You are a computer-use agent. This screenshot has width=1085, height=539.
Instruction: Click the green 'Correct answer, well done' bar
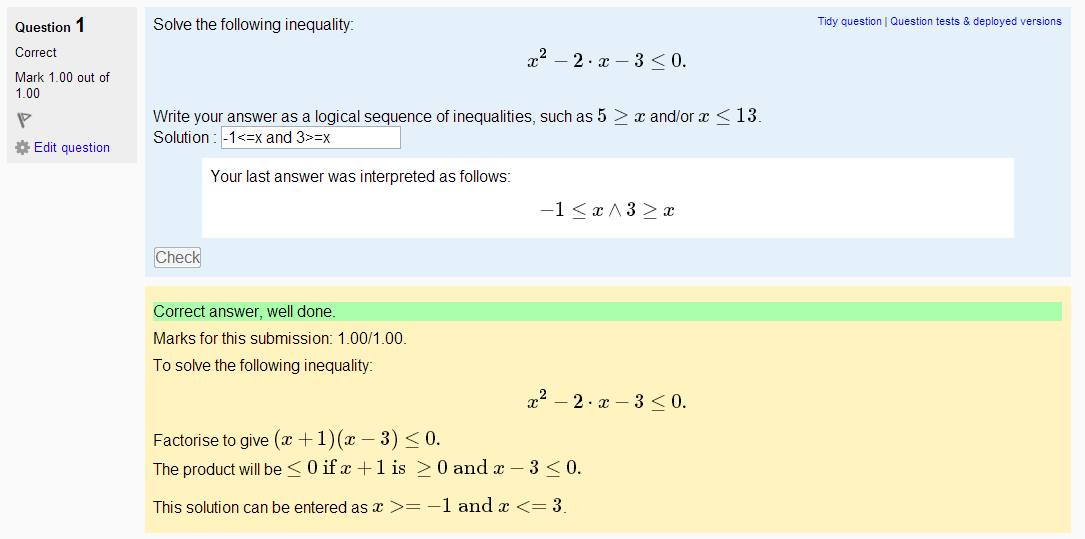(x=607, y=311)
